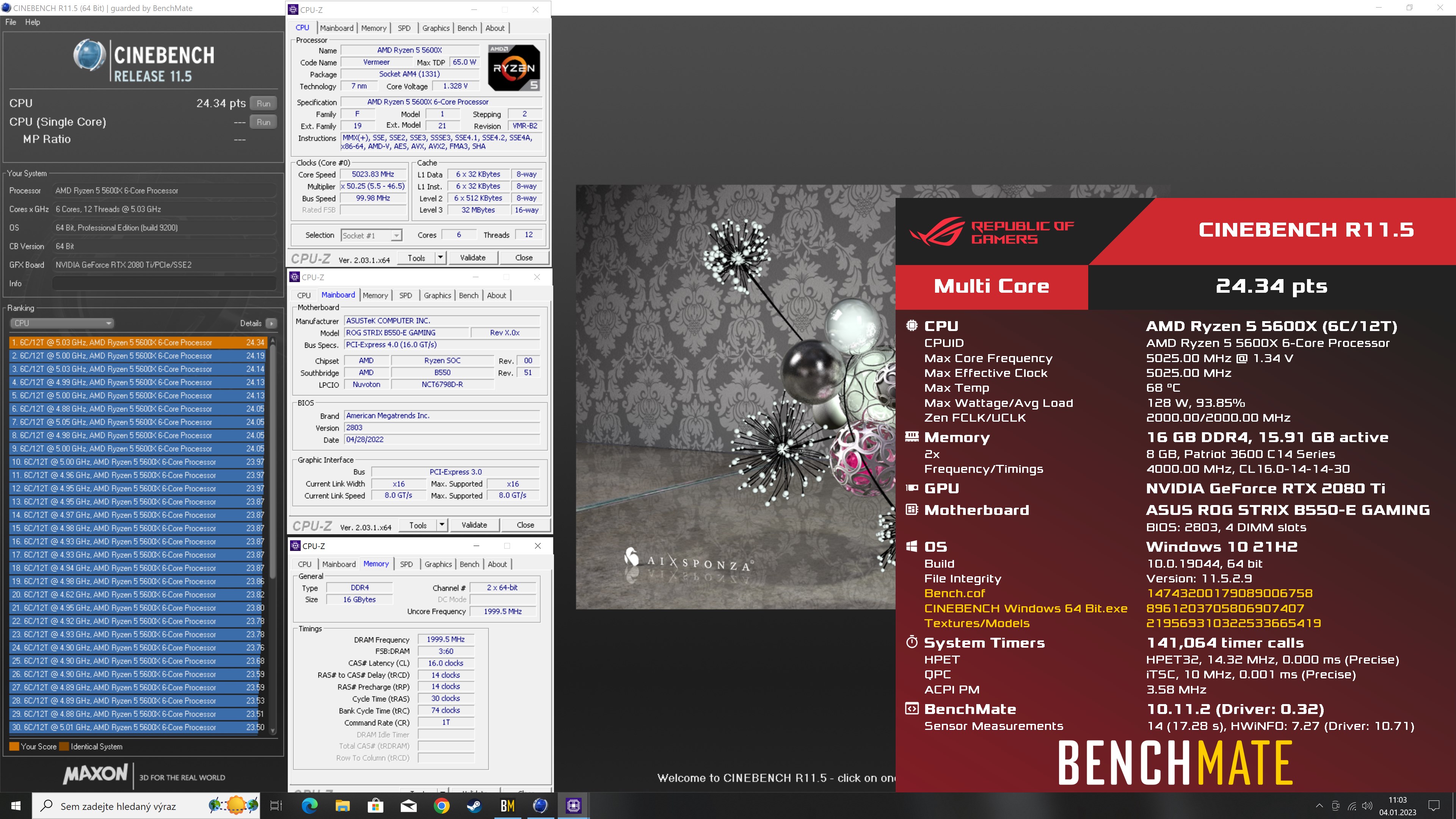Click Tools button in middle CPU-Z
This screenshot has height=819, width=1456.
pyautogui.click(x=418, y=525)
